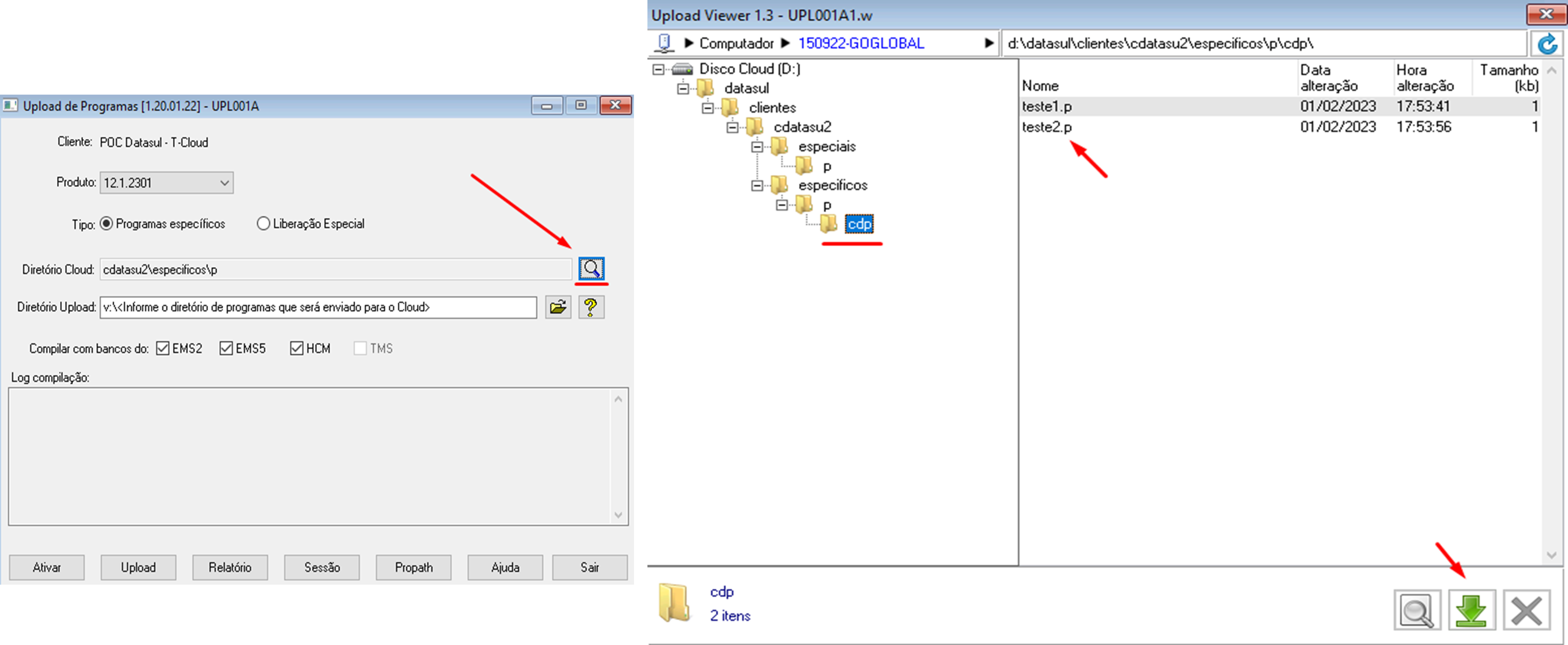The image size is (1568, 645).
Task: Click the cdp link text in footer
Action: 721,592
